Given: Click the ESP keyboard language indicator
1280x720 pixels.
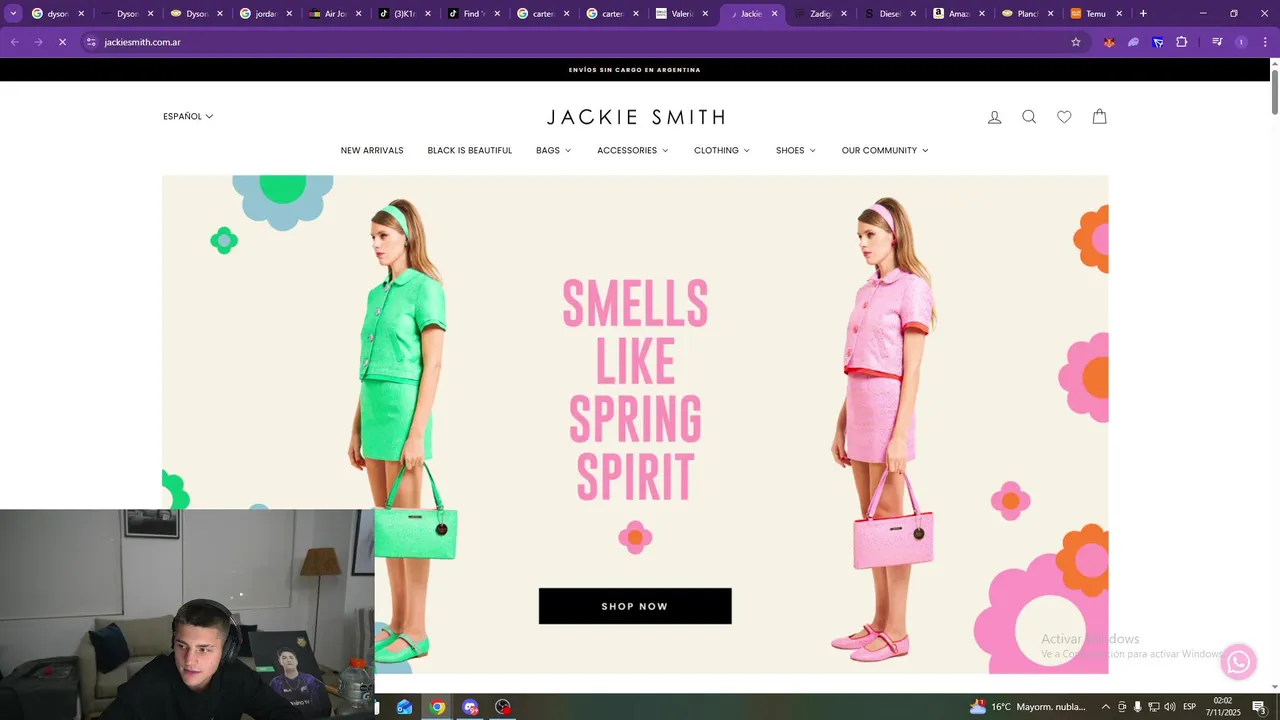Looking at the screenshot, I should [1189, 707].
